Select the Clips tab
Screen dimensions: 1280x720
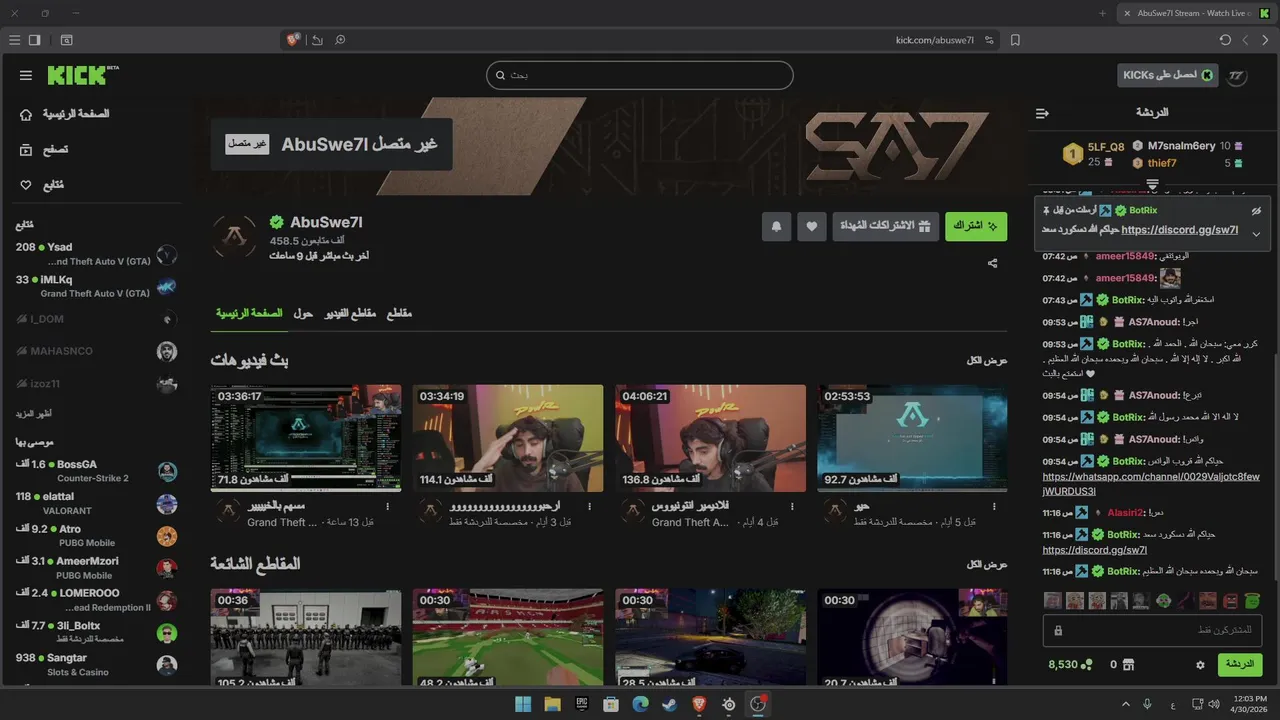pyautogui.click(x=399, y=313)
